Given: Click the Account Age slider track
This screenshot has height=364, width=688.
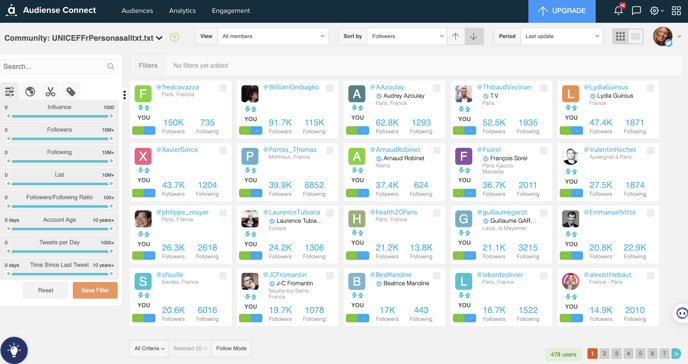Looking at the screenshot, I should [x=60, y=229].
